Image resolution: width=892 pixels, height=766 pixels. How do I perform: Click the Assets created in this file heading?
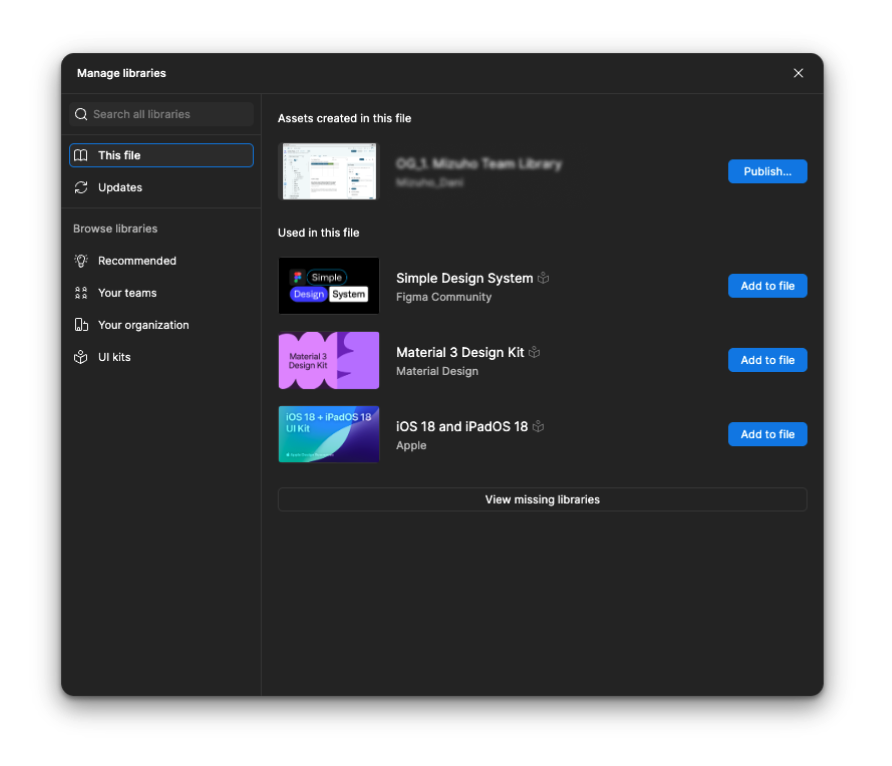344,118
